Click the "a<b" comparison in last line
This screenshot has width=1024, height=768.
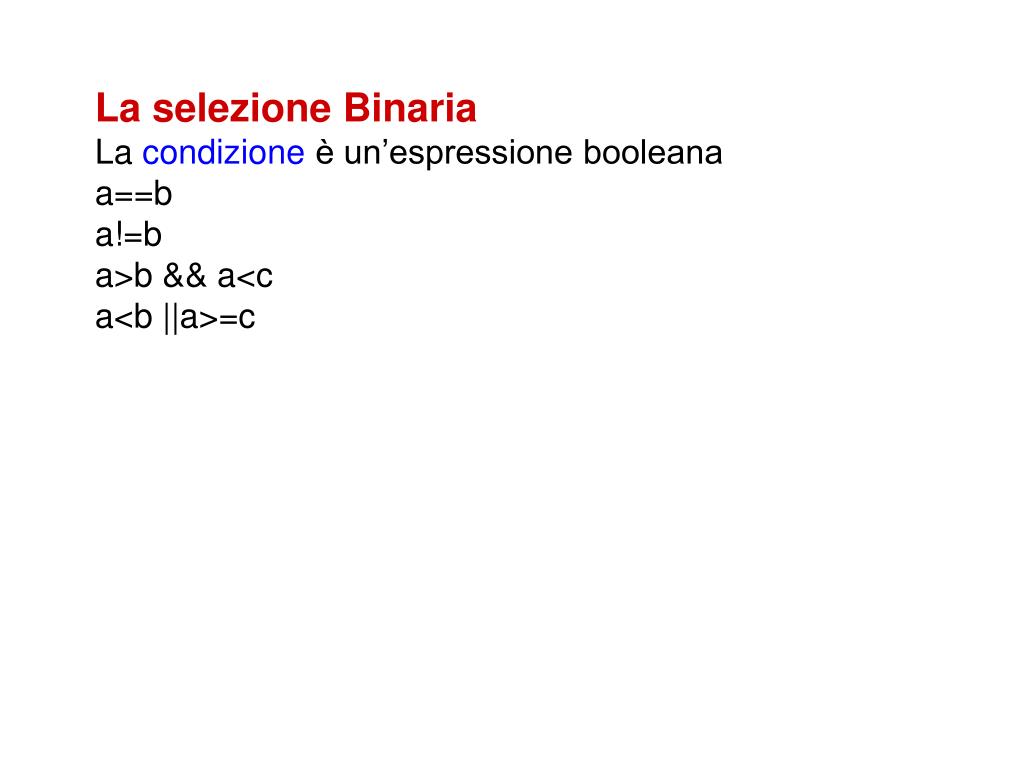point(124,317)
